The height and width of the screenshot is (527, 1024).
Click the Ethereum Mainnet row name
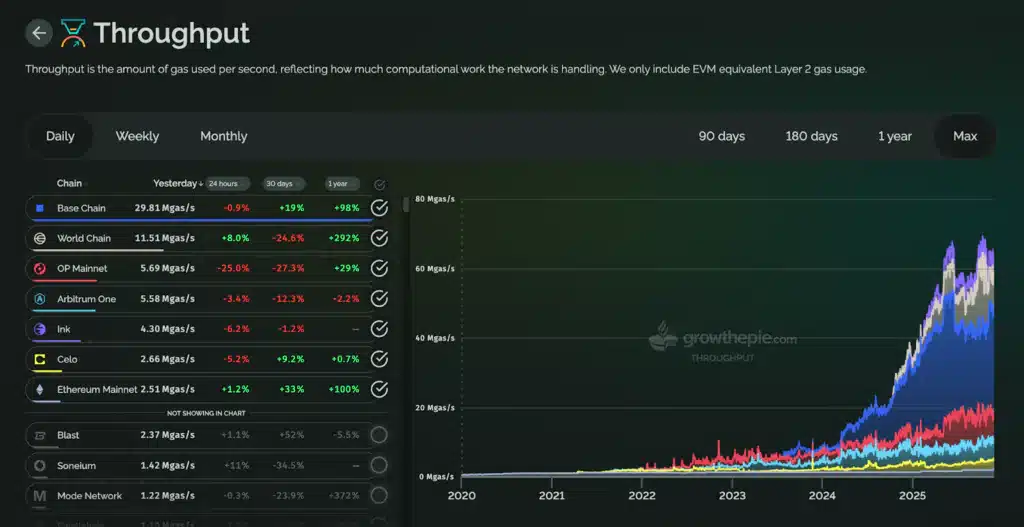[97, 390]
